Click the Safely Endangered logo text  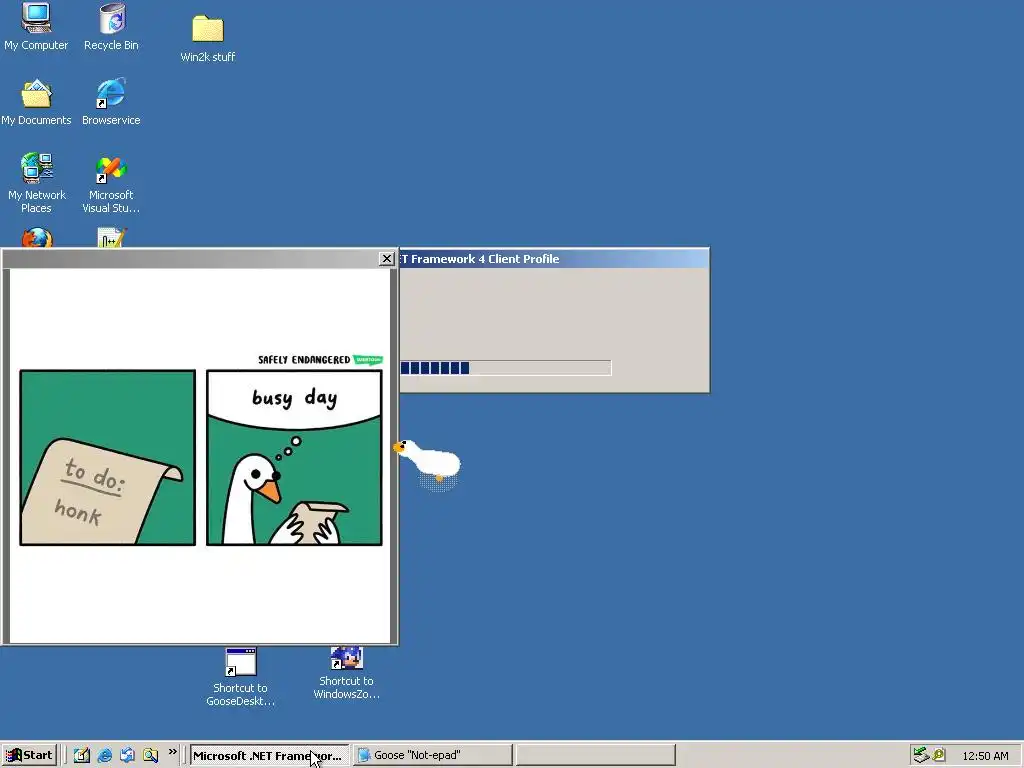304,360
